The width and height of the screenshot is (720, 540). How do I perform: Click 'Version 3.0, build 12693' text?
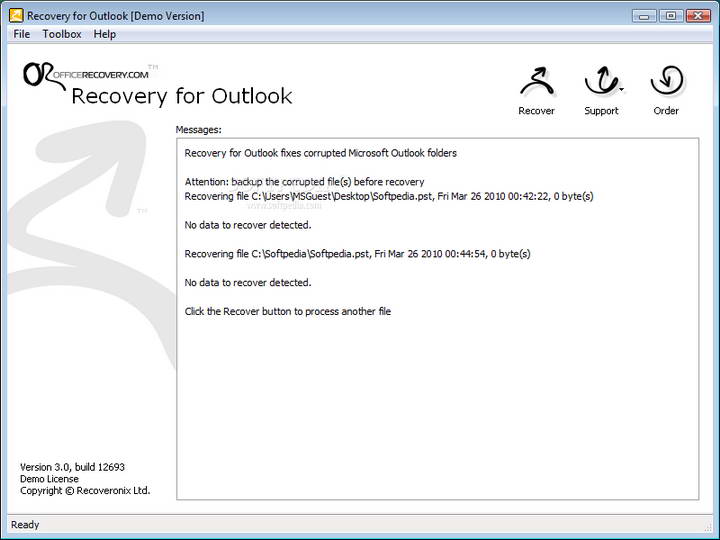(x=72, y=467)
